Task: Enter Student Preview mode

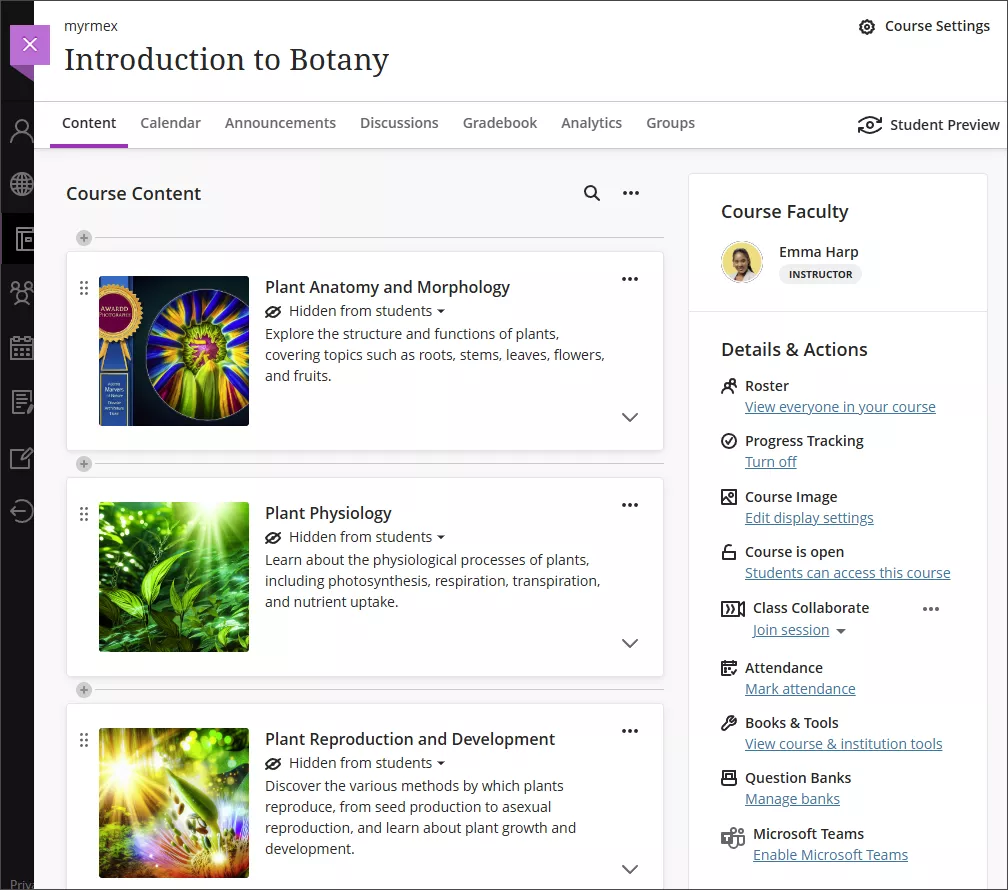Action: (x=928, y=125)
